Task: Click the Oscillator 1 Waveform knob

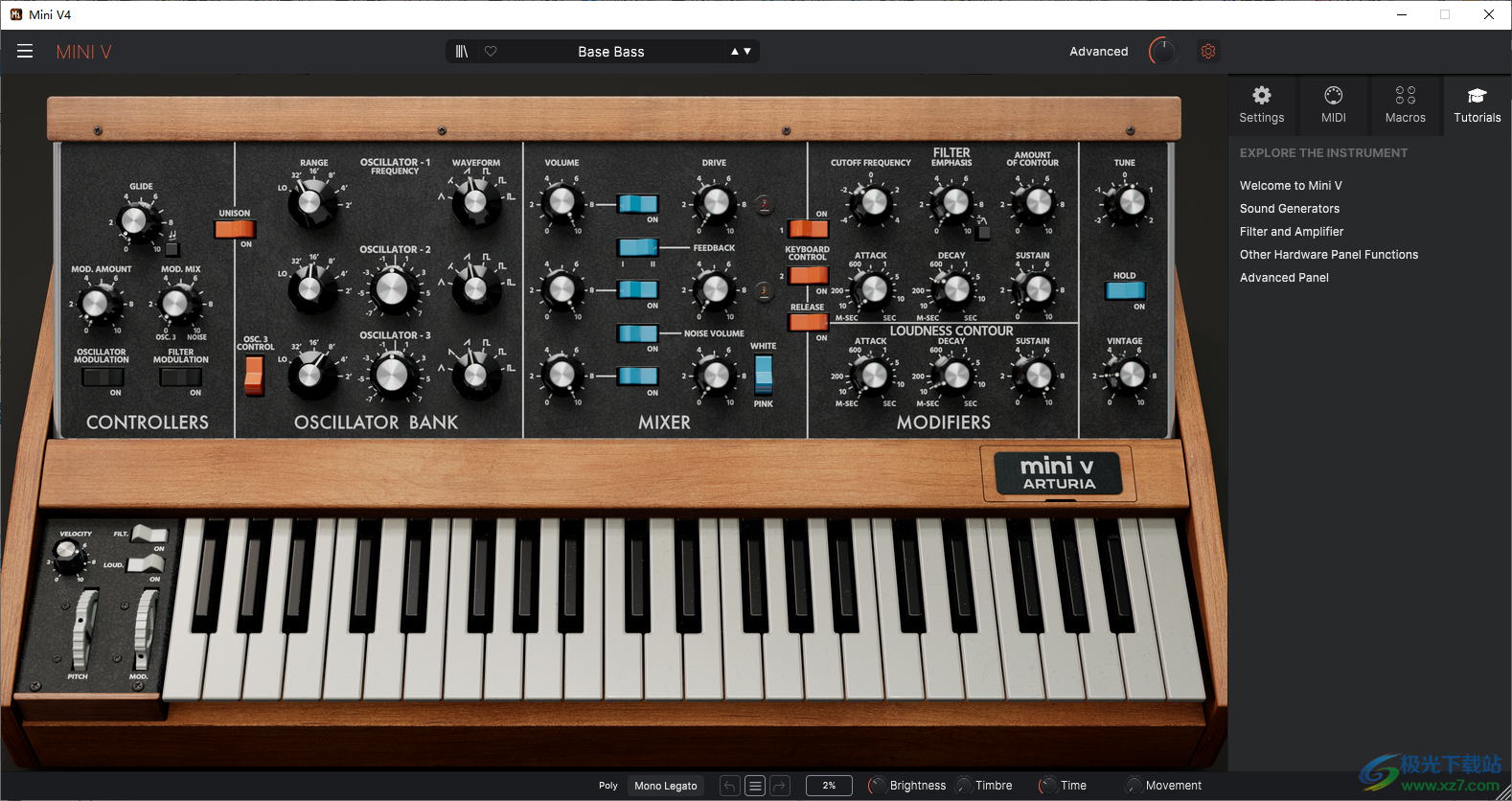Action: coord(475,202)
